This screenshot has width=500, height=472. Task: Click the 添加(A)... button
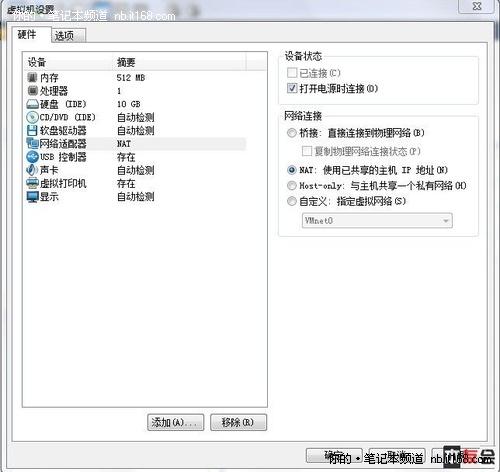(175, 423)
